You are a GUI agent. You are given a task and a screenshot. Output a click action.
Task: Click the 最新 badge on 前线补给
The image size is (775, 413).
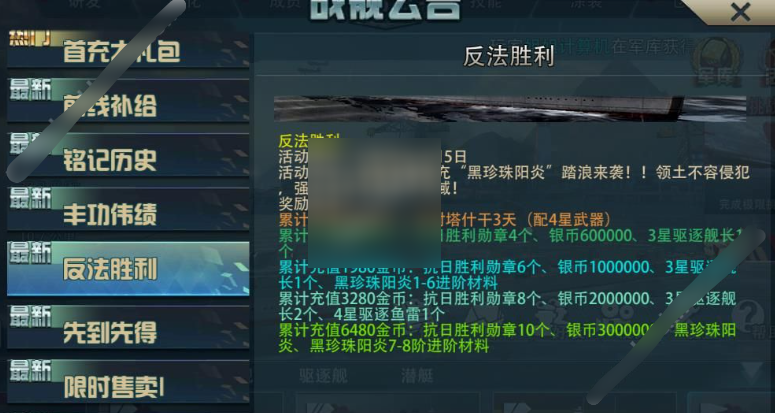click(x=30, y=89)
